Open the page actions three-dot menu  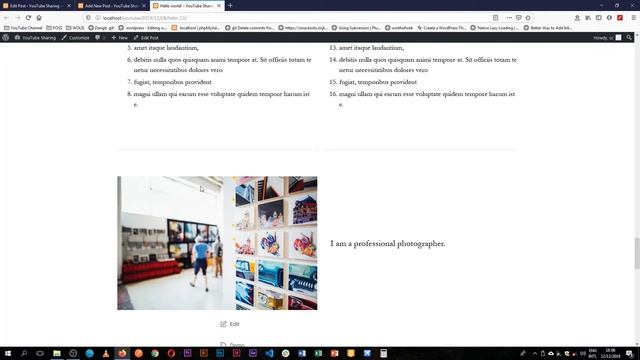tap(509, 18)
